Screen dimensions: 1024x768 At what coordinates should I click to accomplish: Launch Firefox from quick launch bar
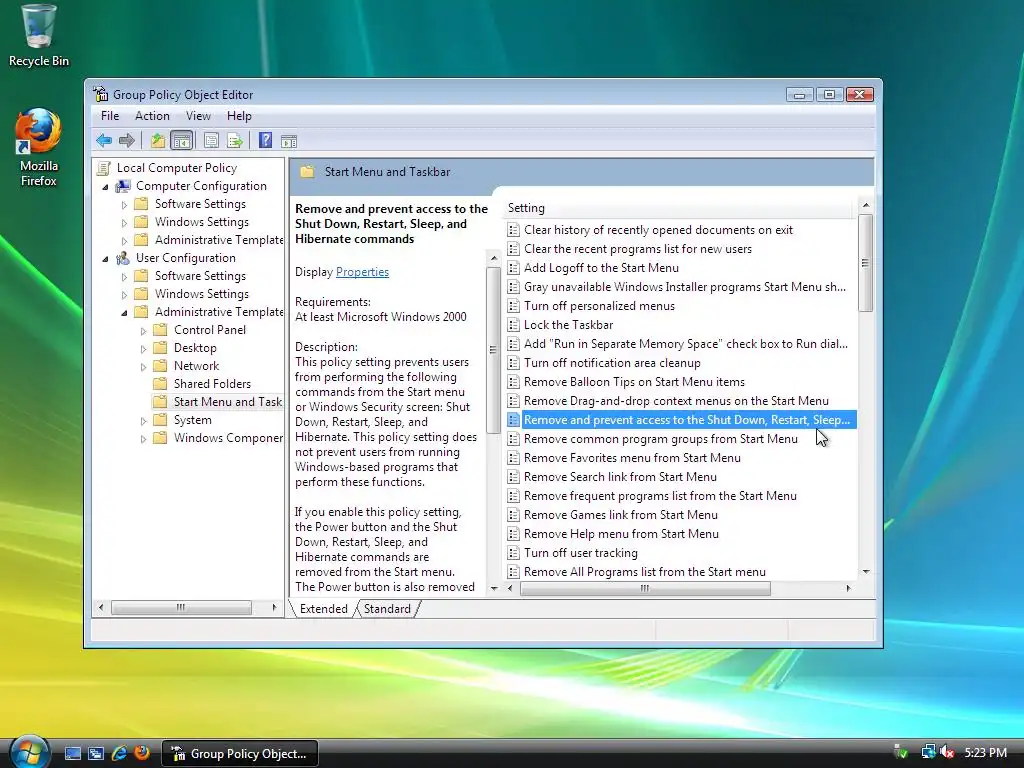pos(142,753)
